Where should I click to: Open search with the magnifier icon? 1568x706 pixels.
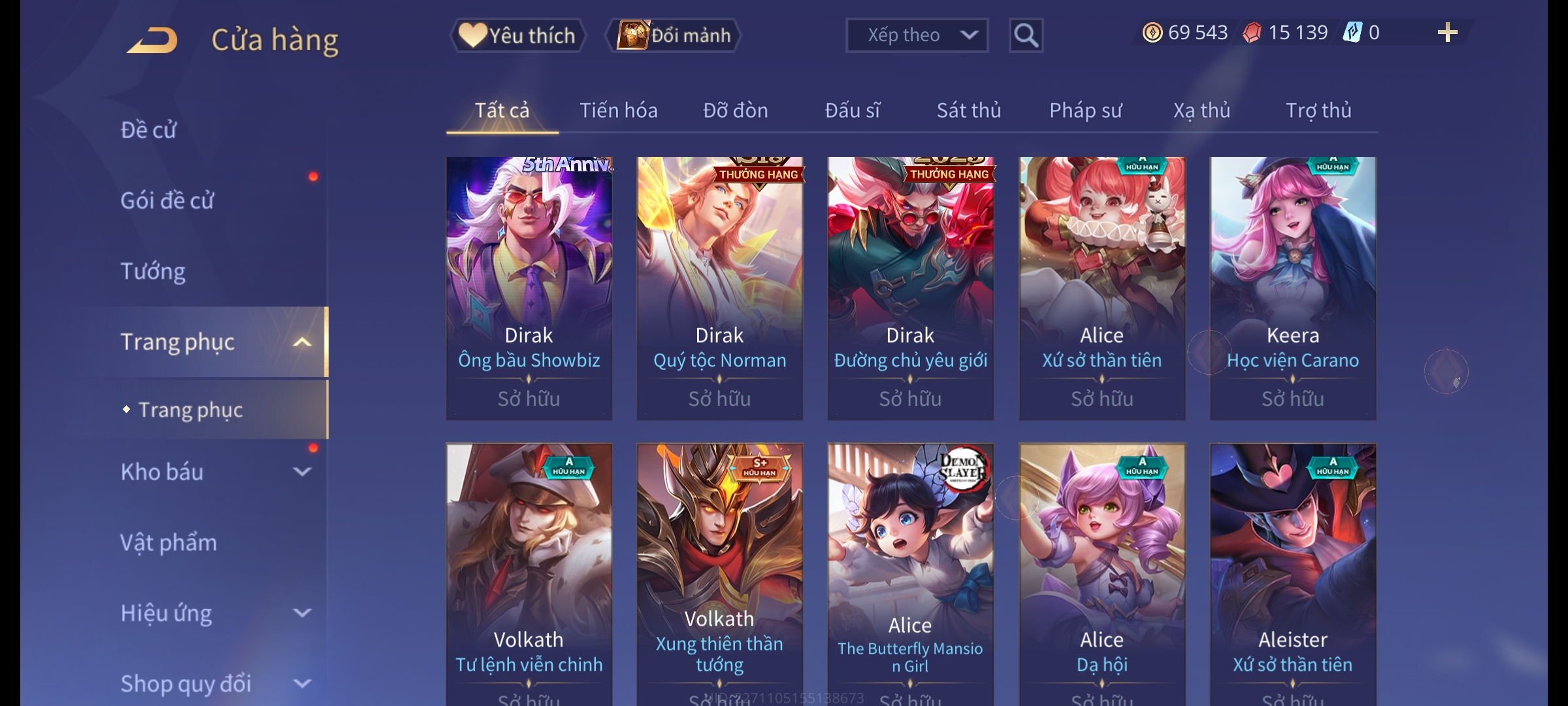(1026, 35)
